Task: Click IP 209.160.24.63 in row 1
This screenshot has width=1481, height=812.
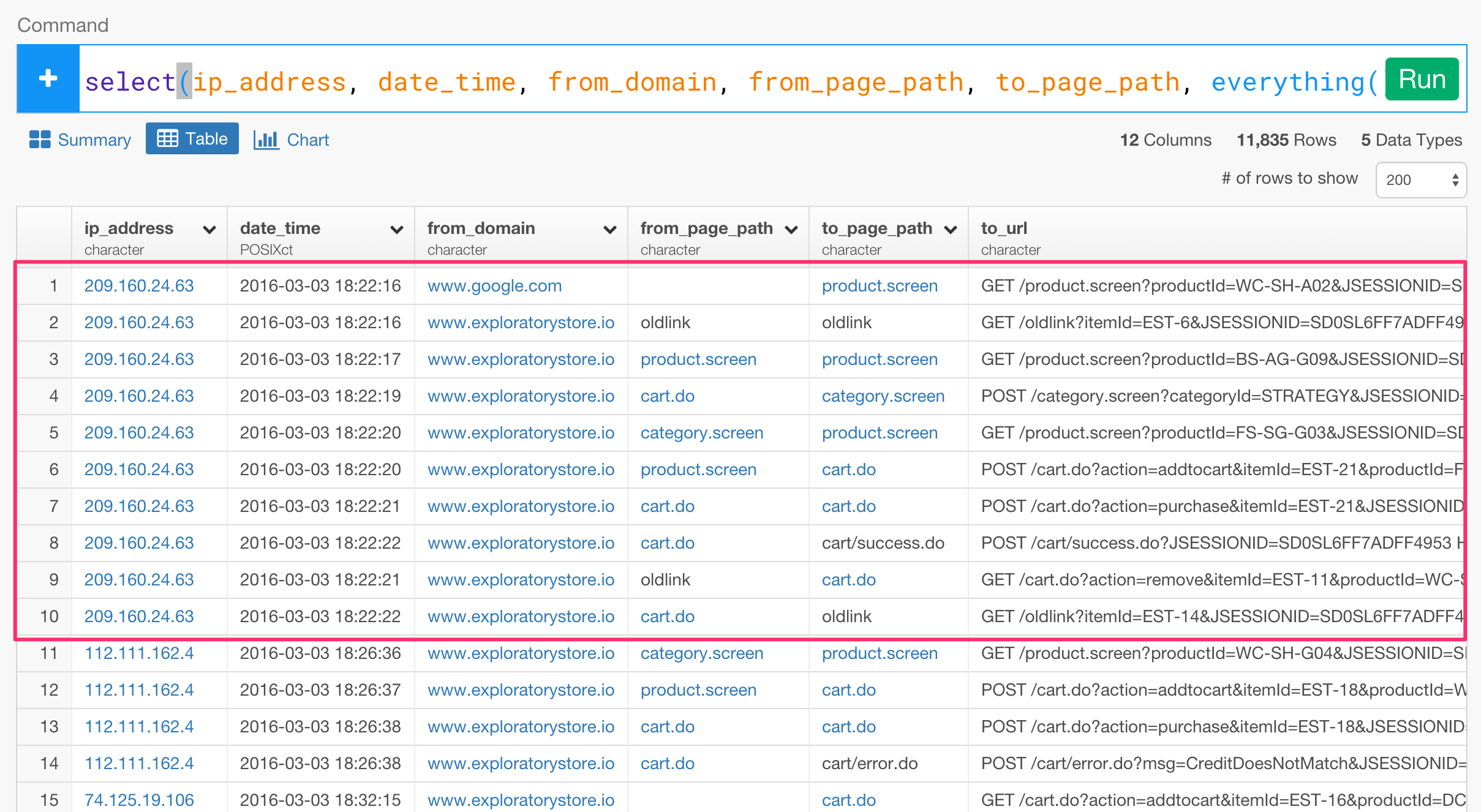Action: pyautogui.click(x=139, y=286)
